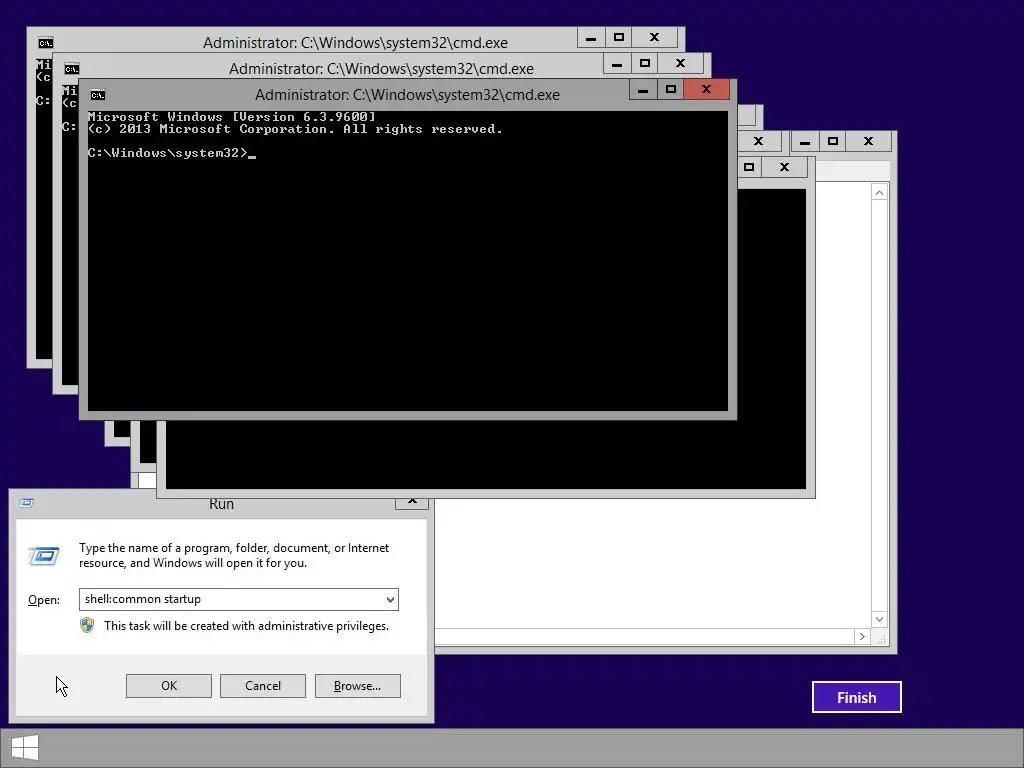Minimize the white background window at right
1024x768 pixels.
click(805, 141)
